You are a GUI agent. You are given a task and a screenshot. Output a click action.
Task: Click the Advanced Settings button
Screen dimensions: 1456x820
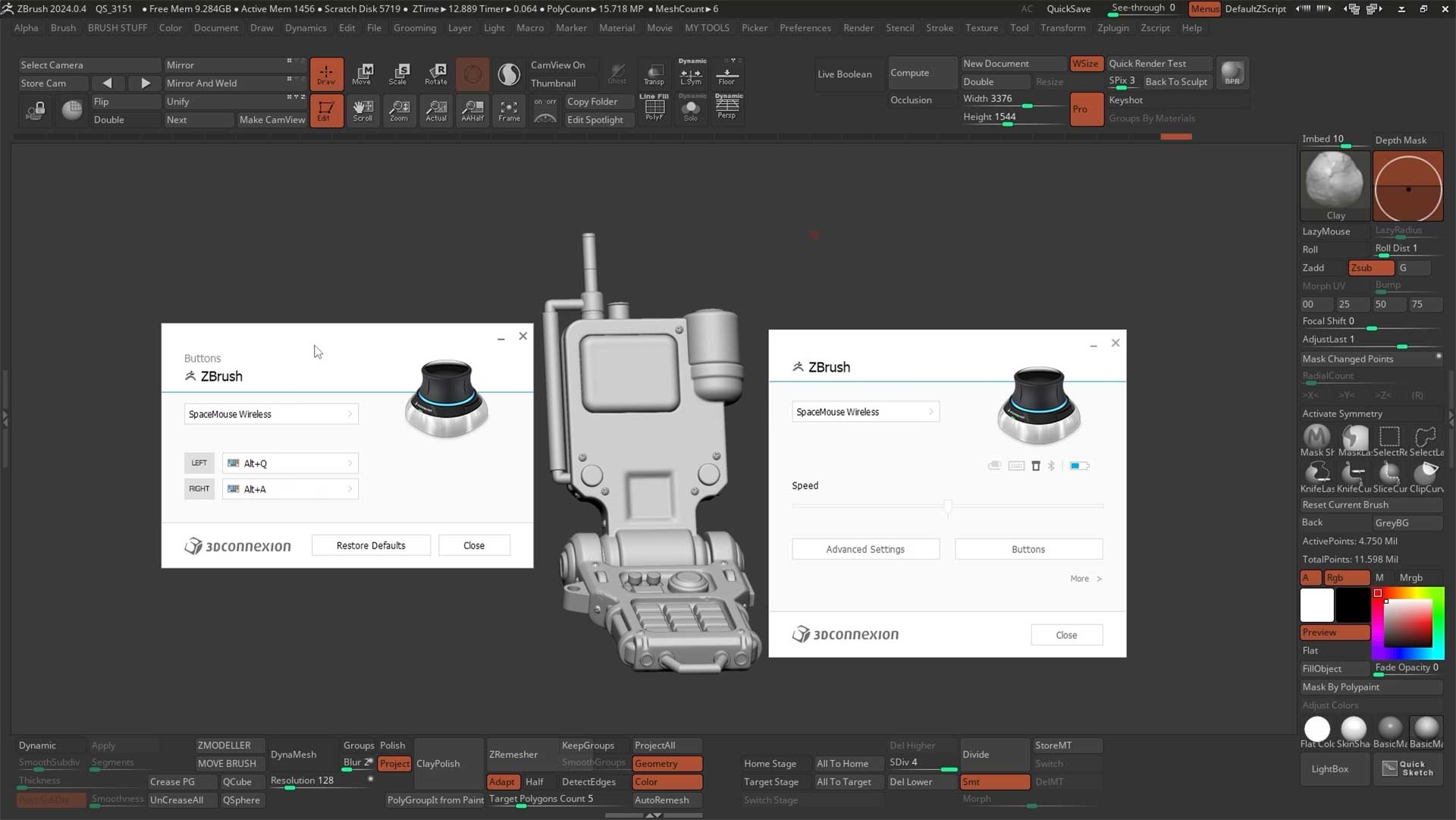click(865, 549)
